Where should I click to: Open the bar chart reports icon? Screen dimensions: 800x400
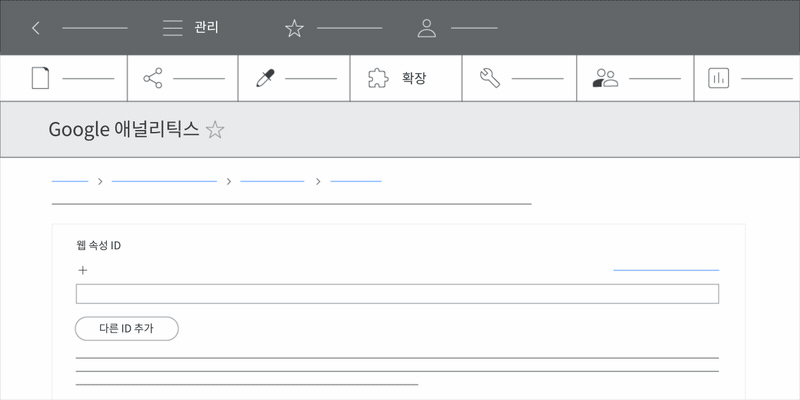click(719, 78)
